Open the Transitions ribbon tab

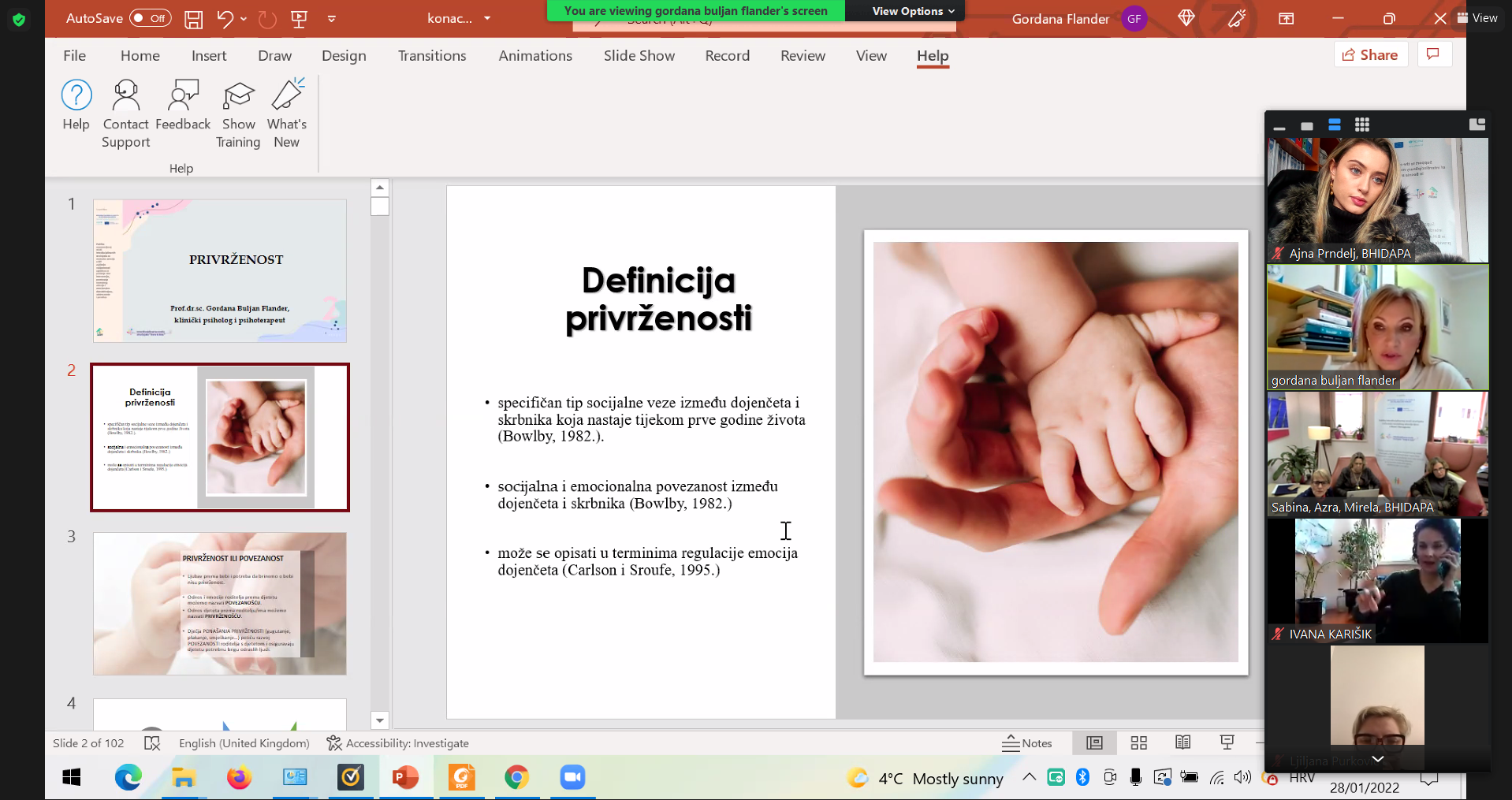tap(431, 56)
